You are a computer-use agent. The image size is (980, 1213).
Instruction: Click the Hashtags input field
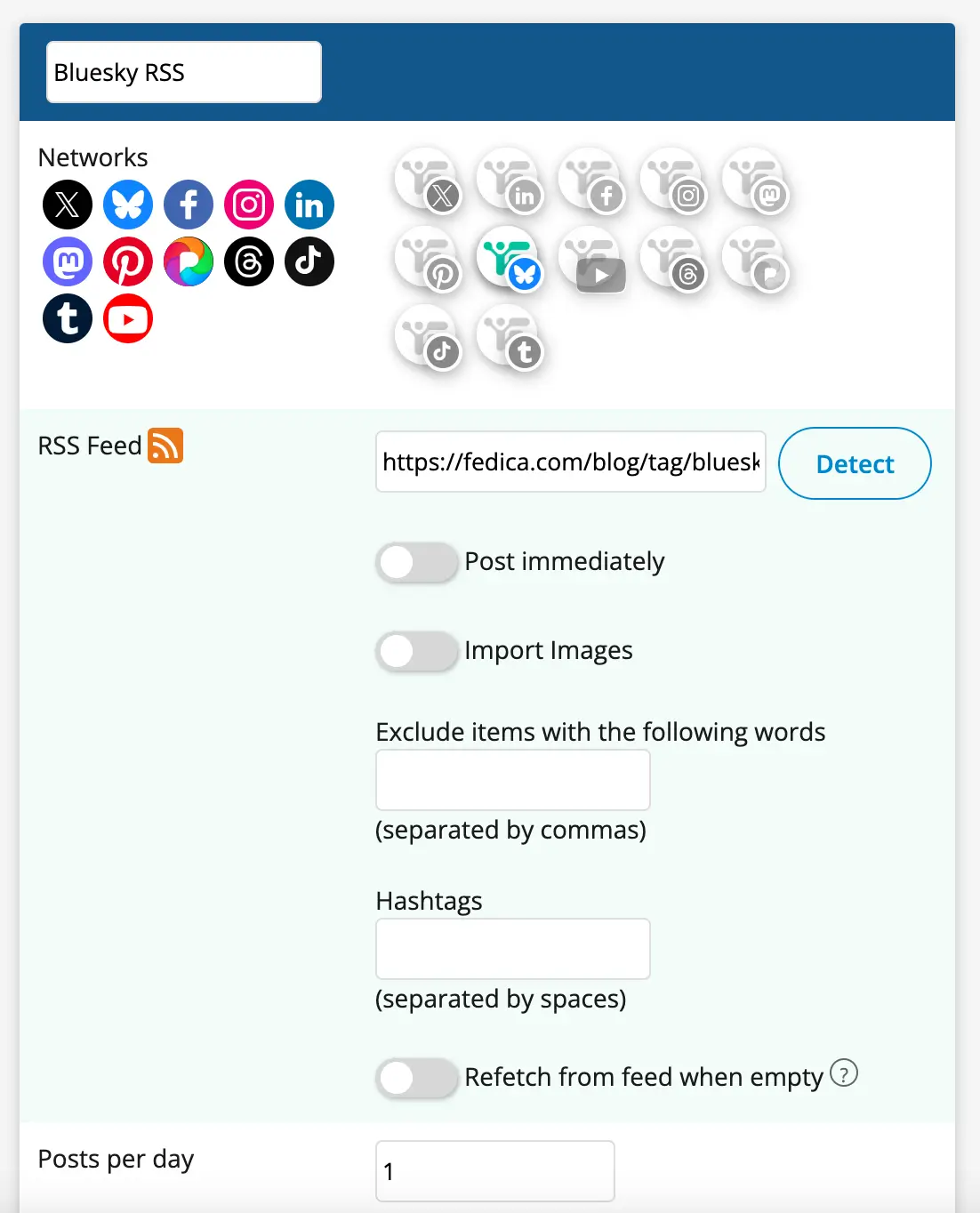tap(512, 949)
